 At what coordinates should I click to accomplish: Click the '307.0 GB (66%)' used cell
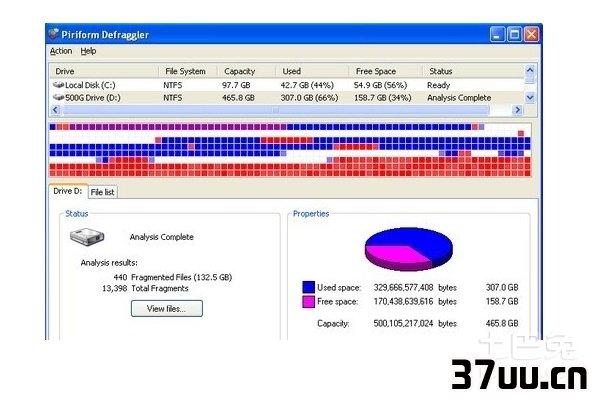click(x=309, y=98)
